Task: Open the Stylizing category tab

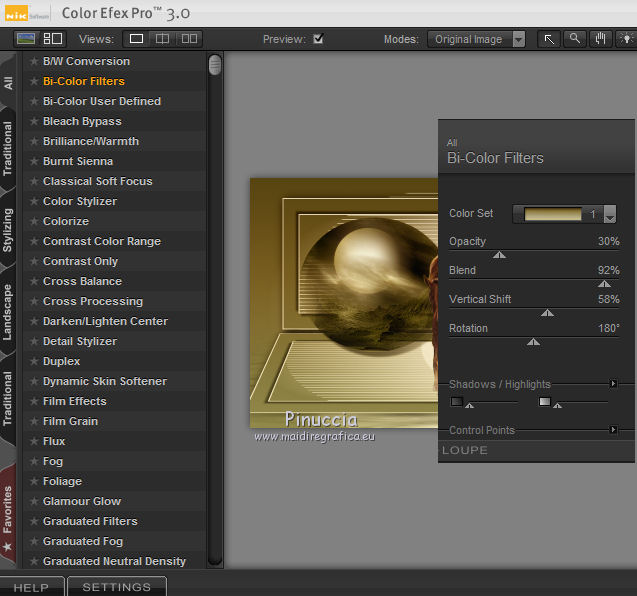Action: [x=8, y=229]
